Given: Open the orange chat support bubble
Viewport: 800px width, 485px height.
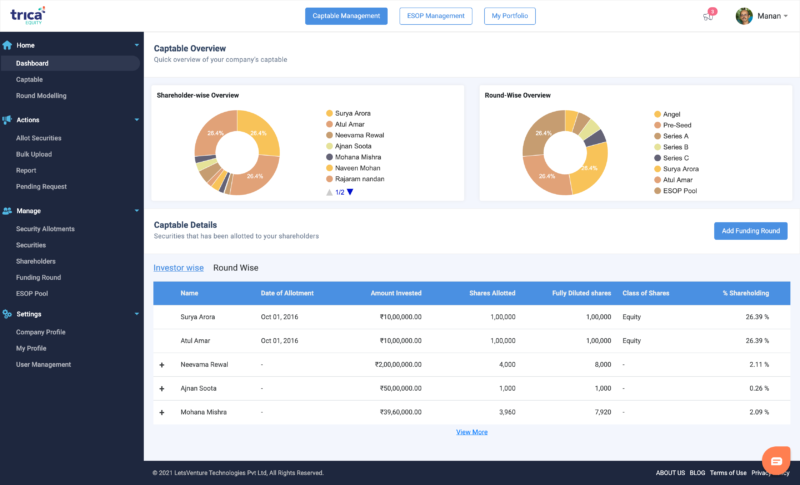Looking at the screenshot, I should click(x=776, y=461).
